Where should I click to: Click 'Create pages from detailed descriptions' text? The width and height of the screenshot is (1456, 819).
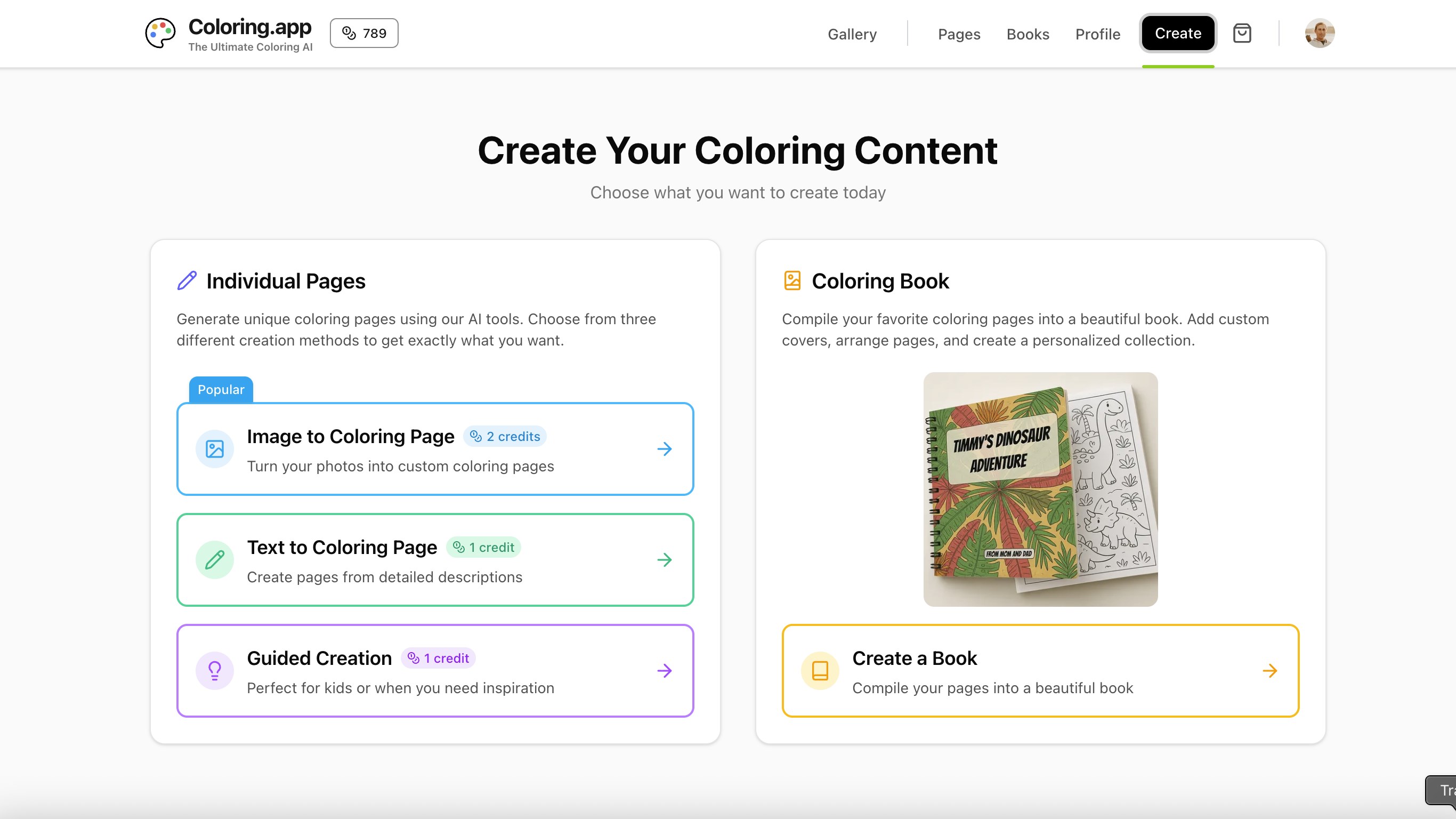(x=384, y=577)
